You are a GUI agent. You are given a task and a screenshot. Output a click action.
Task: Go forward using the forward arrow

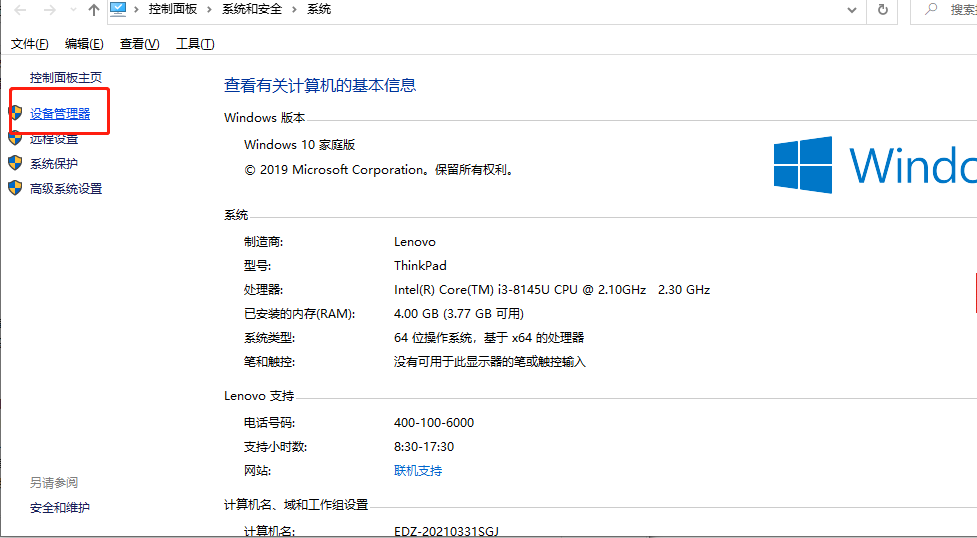click(x=50, y=10)
